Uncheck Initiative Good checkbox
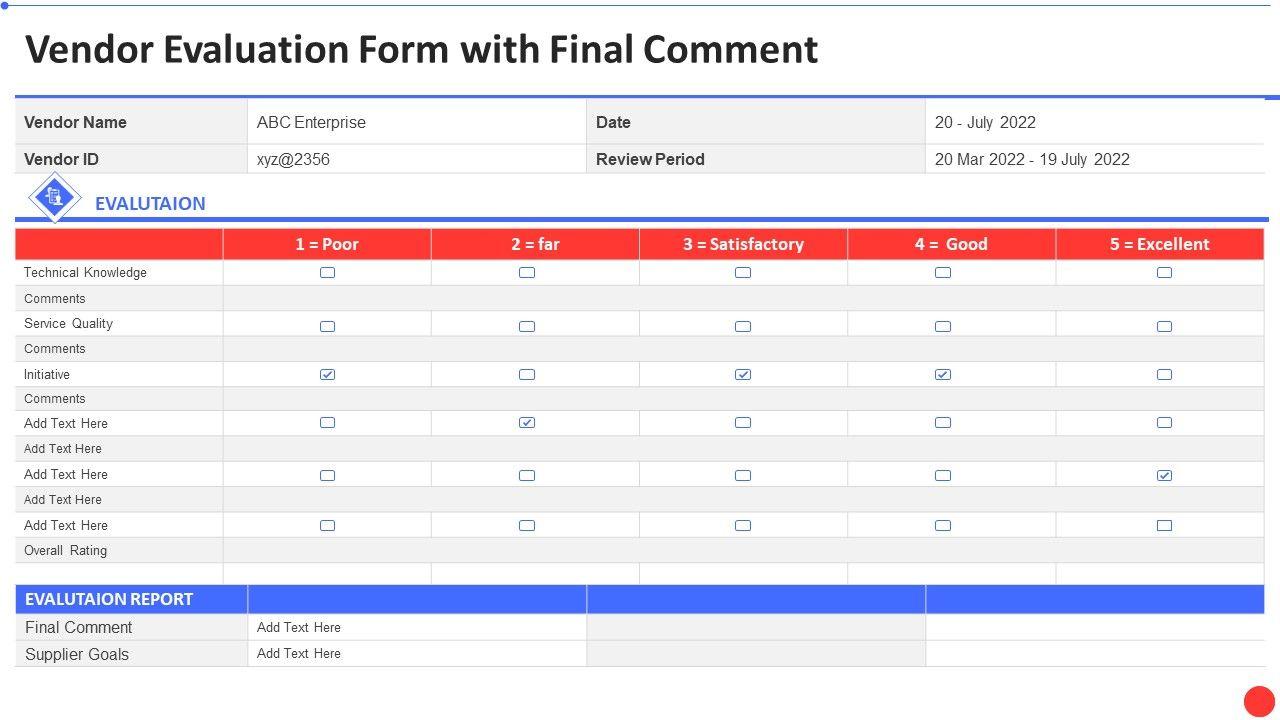Screen dimensions: 1280x720 click(x=942, y=375)
